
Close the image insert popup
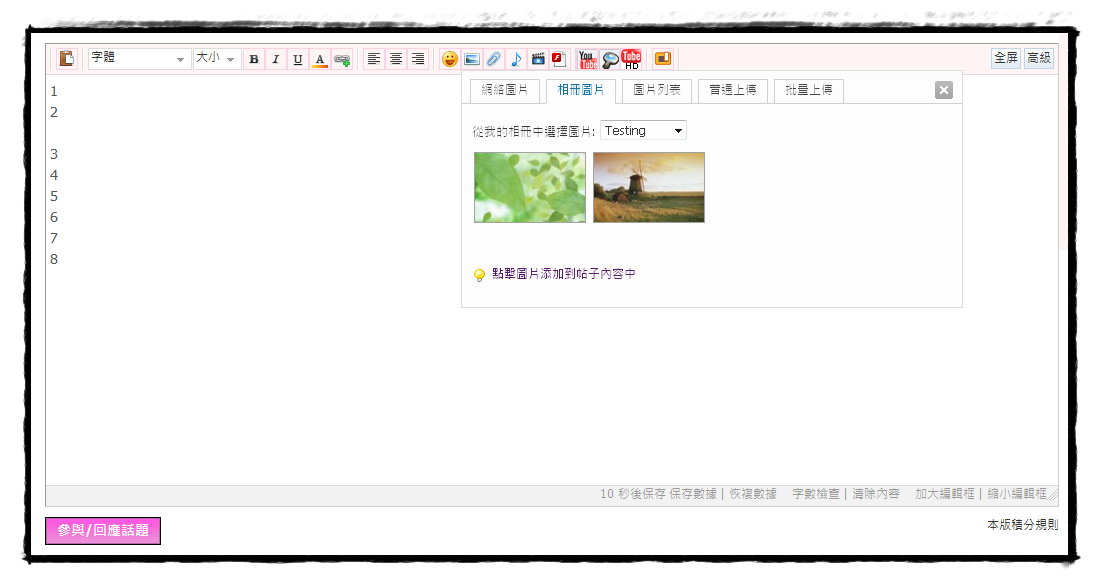point(944,90)
